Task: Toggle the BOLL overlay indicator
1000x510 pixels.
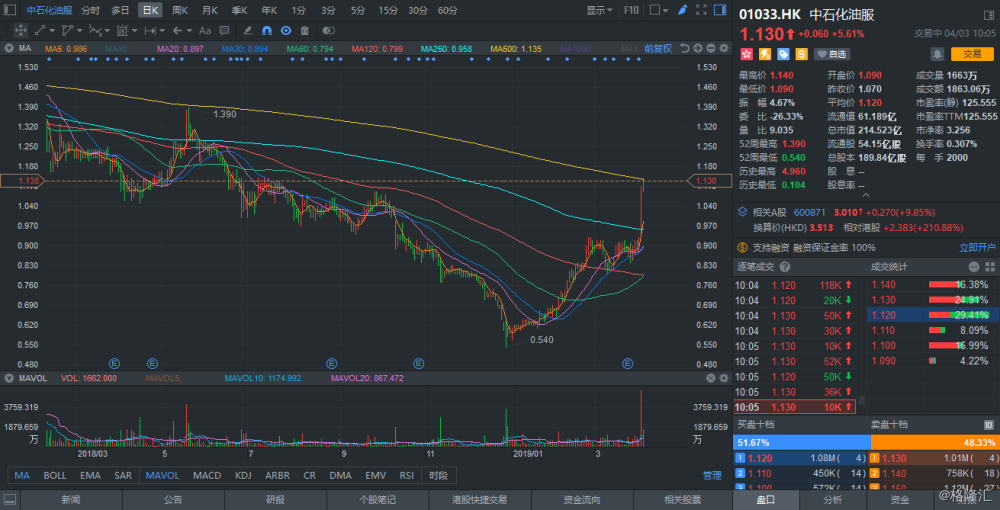Action: [54, 476]
